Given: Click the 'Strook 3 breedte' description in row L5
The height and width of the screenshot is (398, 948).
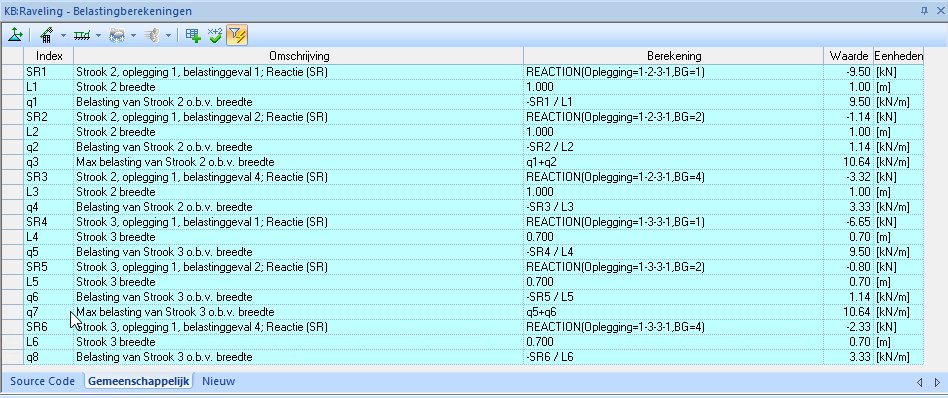Looking at the screenshot, I should tap(115, 282).
